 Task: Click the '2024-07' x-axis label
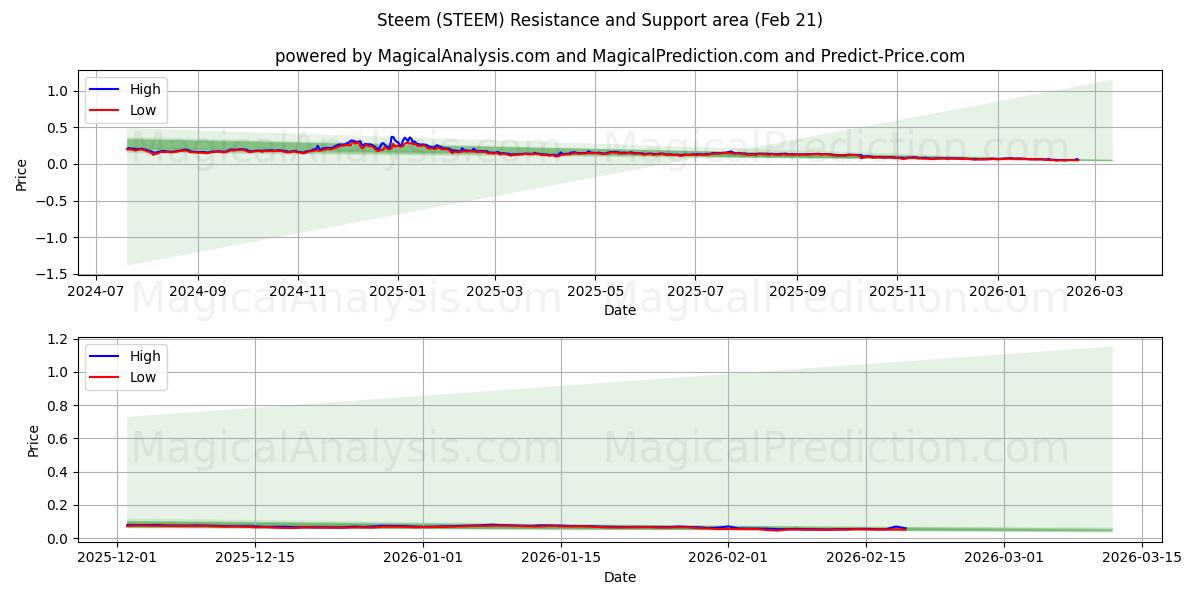[x=96, y=292]
